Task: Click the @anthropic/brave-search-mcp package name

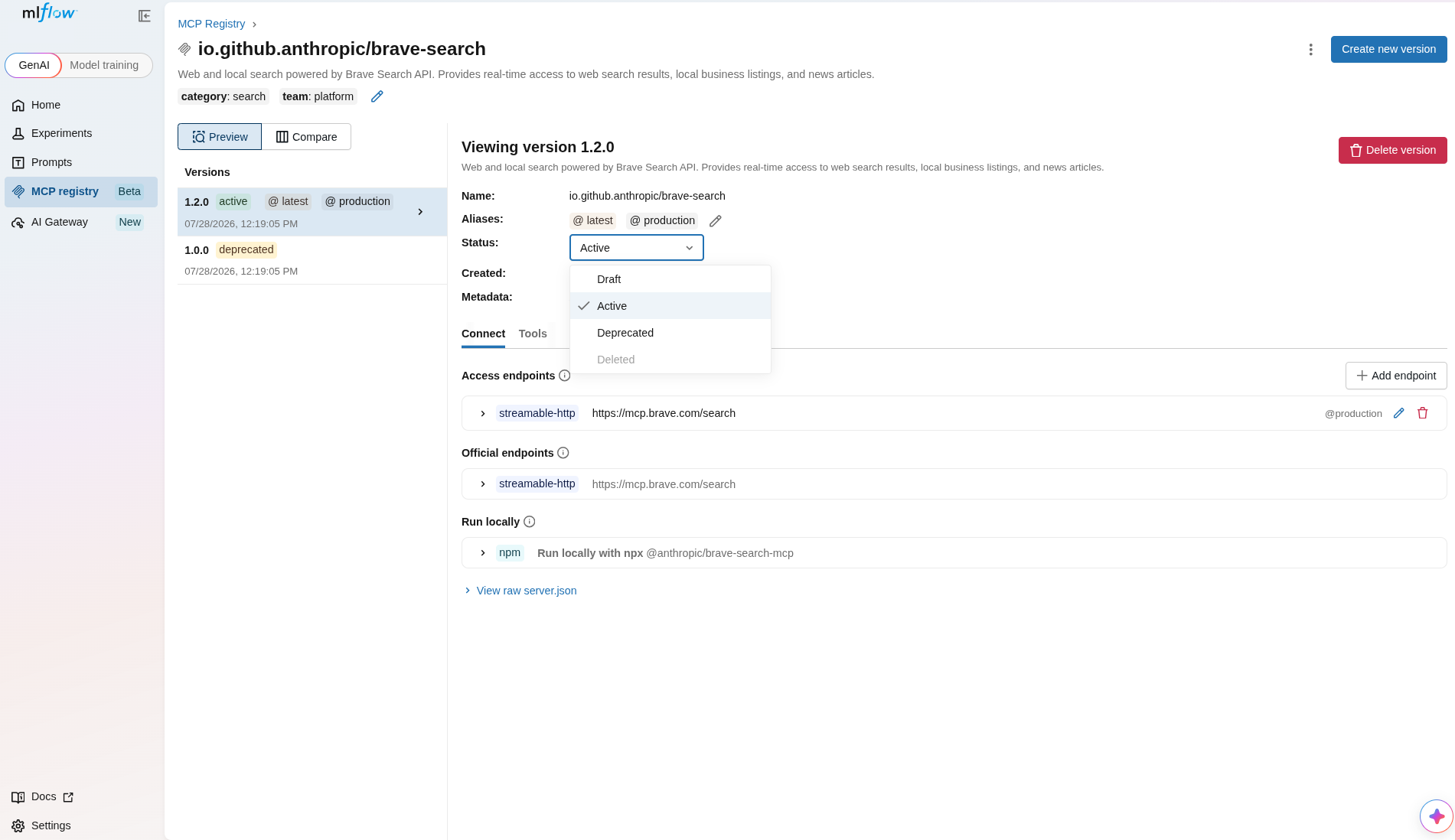Action: [719, 553]
